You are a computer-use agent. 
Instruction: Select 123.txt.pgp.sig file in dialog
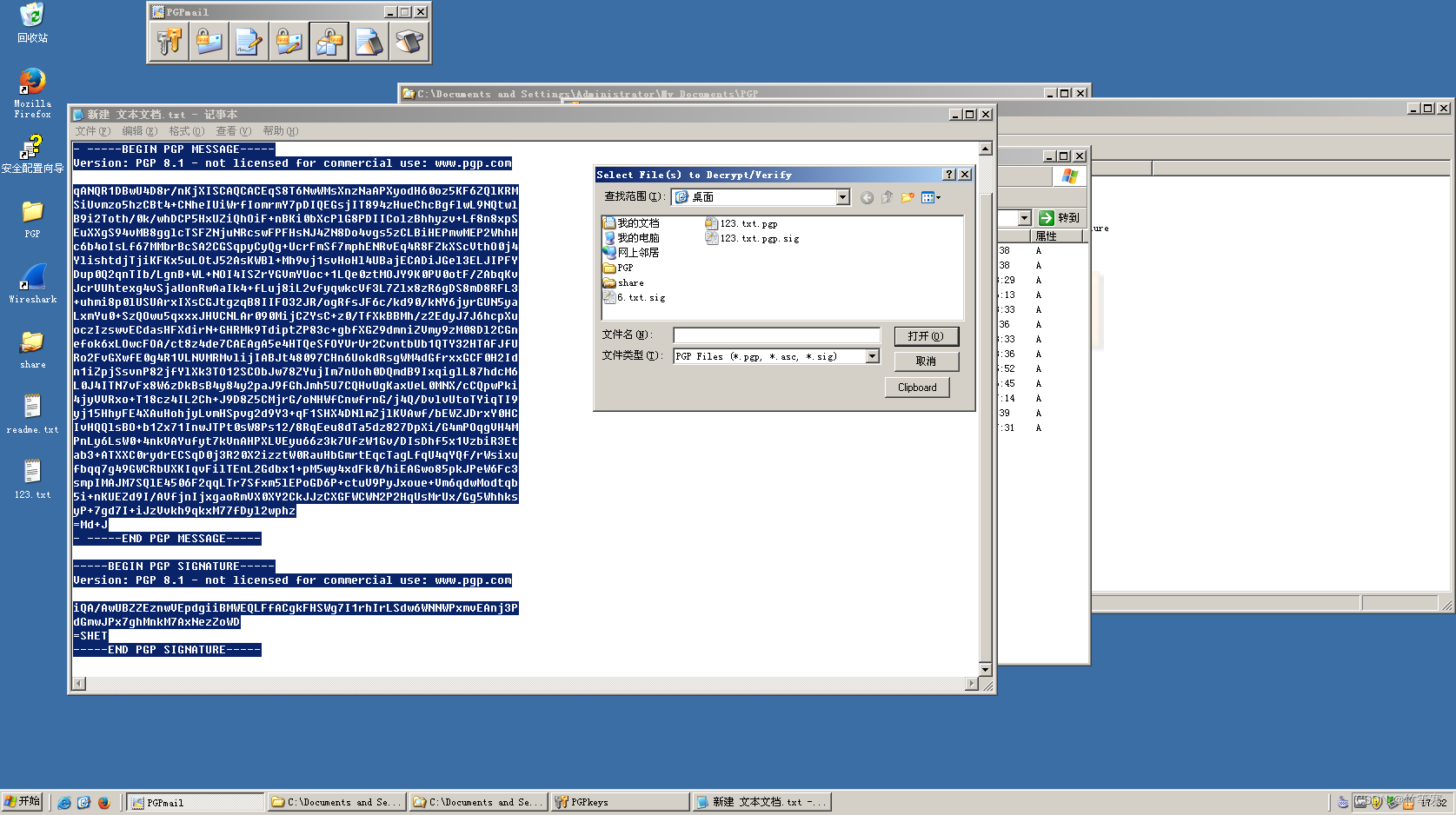[753, 238]
